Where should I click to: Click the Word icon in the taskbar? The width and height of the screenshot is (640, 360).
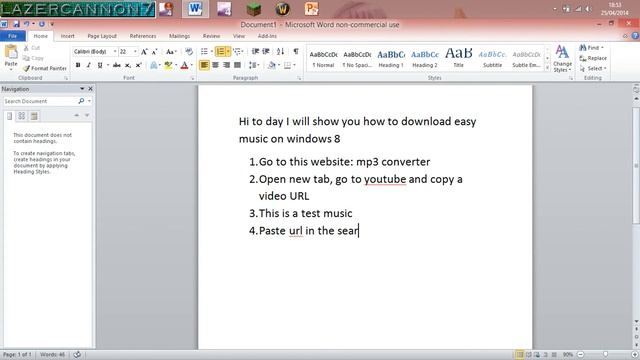pos(195,9)
